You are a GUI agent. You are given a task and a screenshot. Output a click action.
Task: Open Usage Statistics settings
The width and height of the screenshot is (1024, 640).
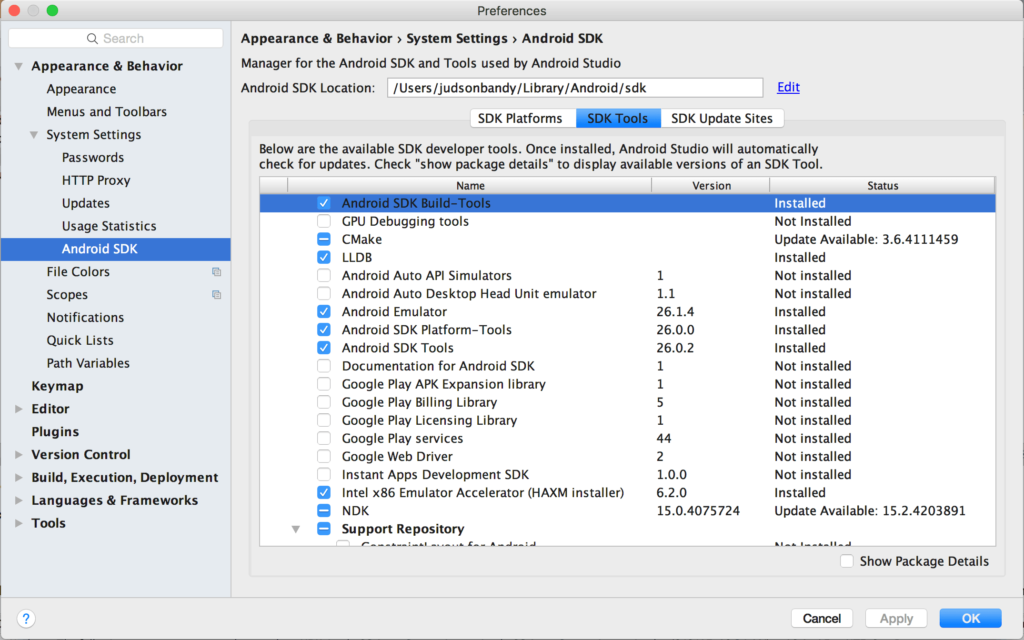click(x=109, y=226)
